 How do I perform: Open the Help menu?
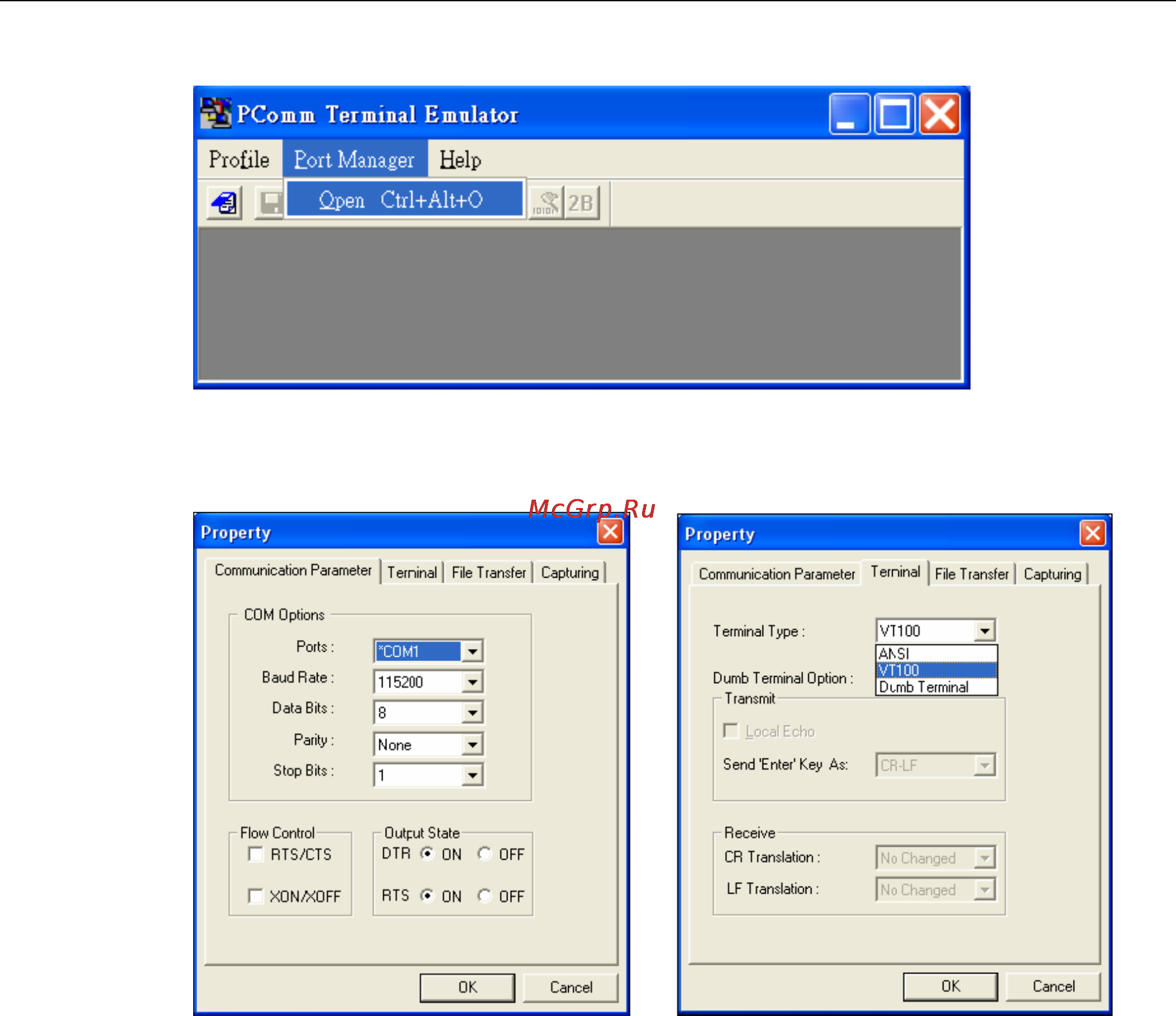click(460, 159)
